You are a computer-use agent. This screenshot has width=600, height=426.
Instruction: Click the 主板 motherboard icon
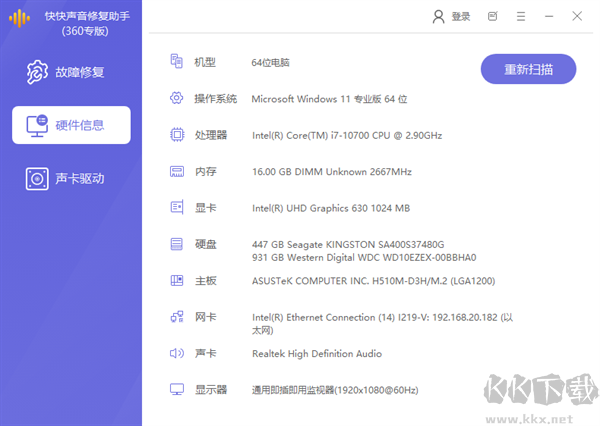tap(177, 281)
